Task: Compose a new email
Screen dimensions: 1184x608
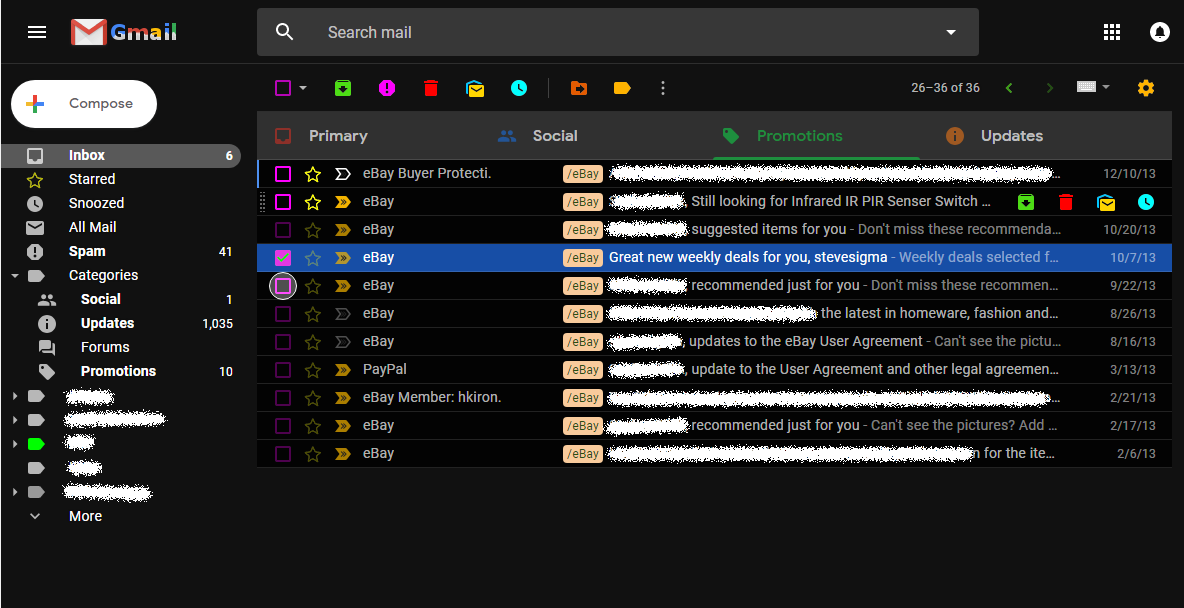Action: point(84,103)
